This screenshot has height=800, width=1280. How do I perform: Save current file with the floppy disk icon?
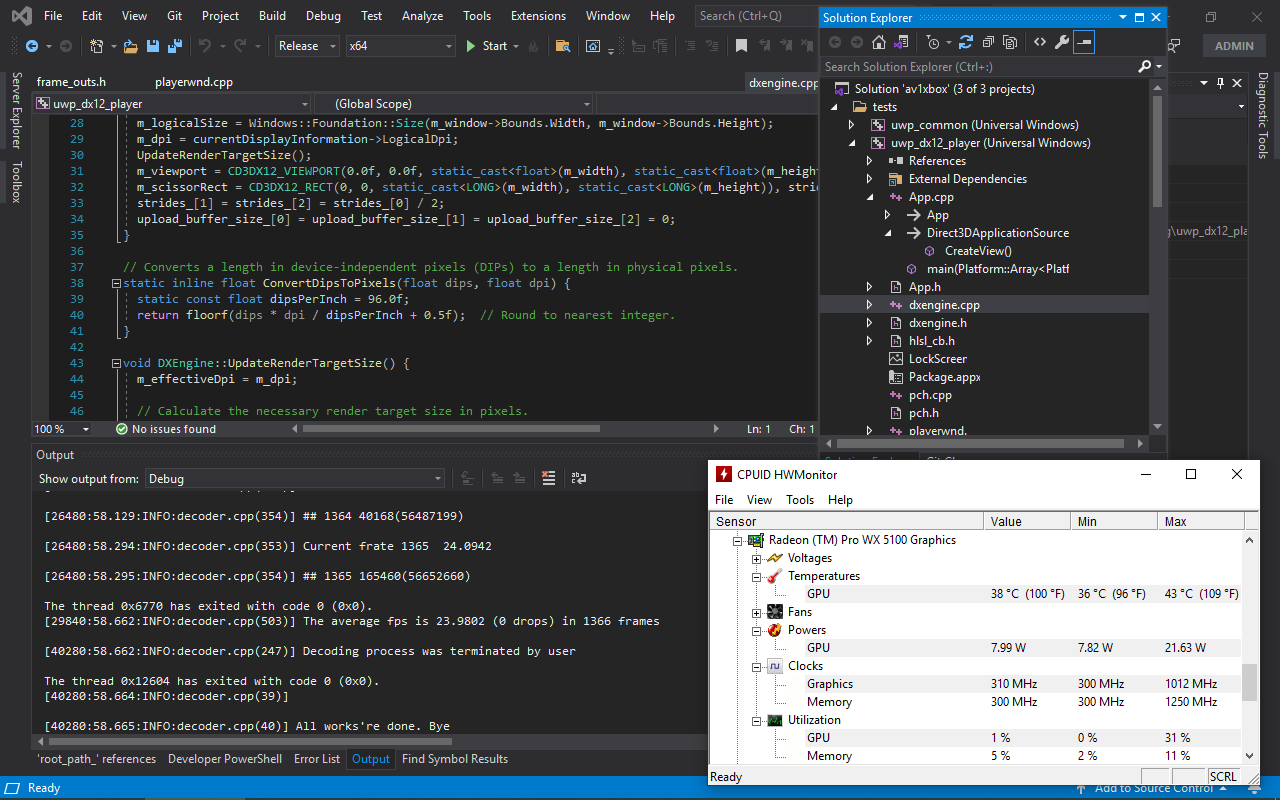pos(153,46)
